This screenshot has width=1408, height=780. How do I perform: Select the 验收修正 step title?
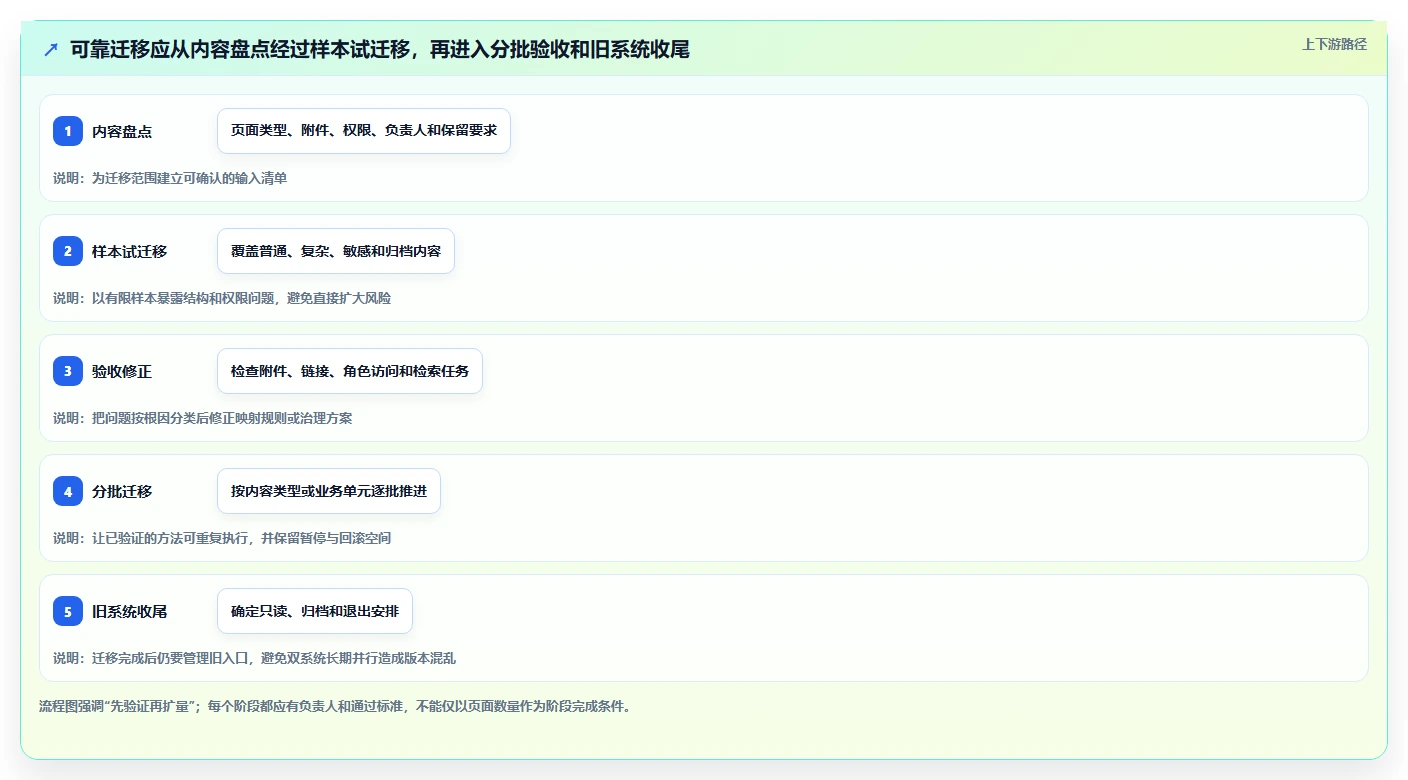[x=122, y=371]
